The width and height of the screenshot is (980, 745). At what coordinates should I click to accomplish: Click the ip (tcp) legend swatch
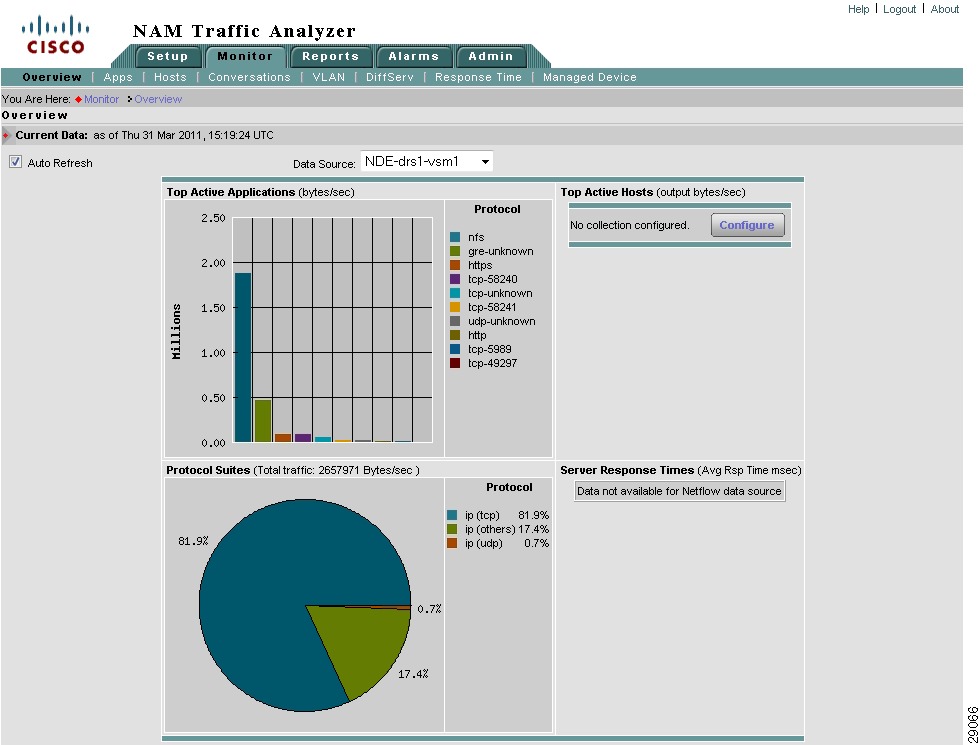pos(452,515)
